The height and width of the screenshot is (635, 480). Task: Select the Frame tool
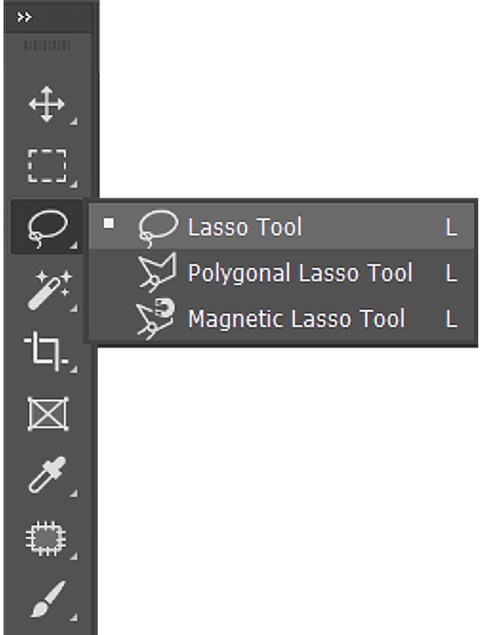click(48, 414)
